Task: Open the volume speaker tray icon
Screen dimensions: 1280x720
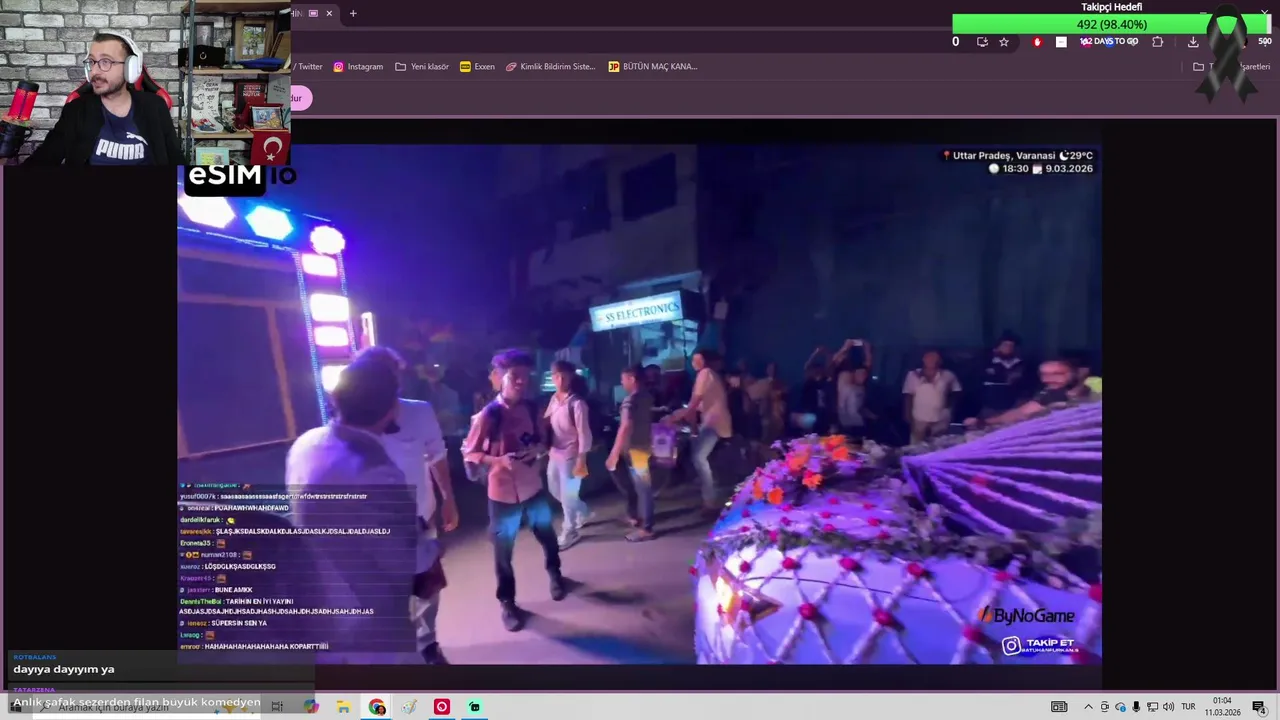Action: [x=1168, y=707]
